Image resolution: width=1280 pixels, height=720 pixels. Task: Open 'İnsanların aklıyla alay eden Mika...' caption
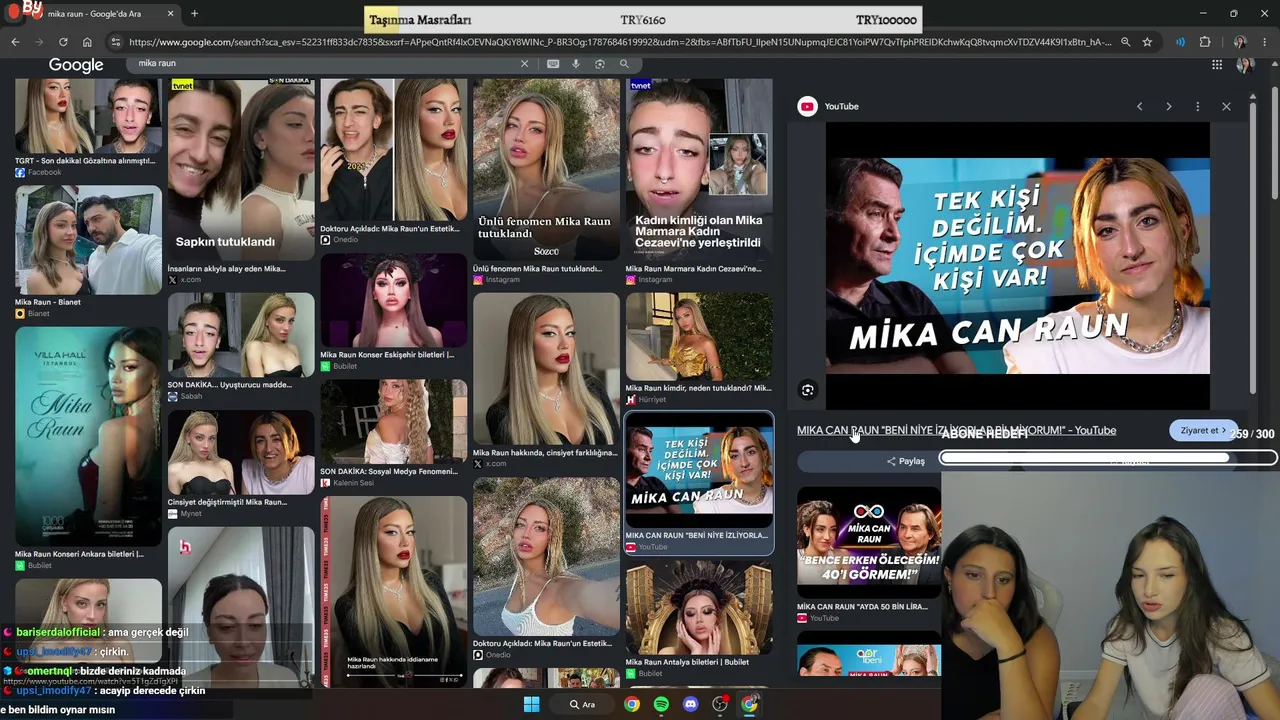coord(227,269)
